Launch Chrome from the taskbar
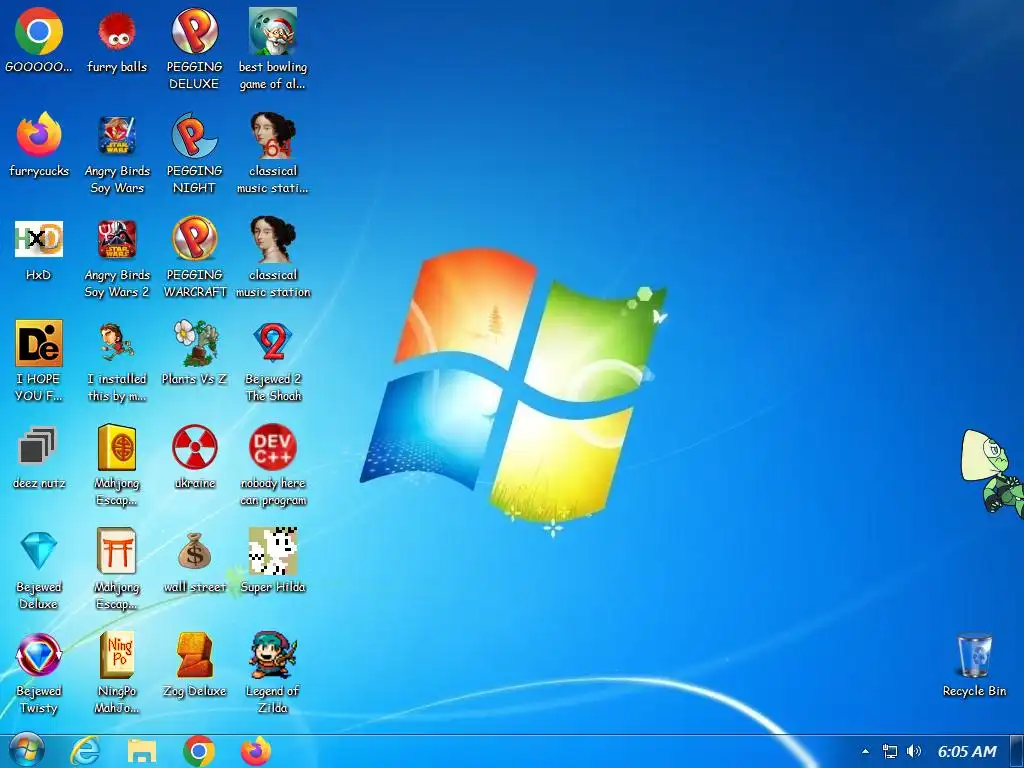1024x768 pixels. pos(199,752)
